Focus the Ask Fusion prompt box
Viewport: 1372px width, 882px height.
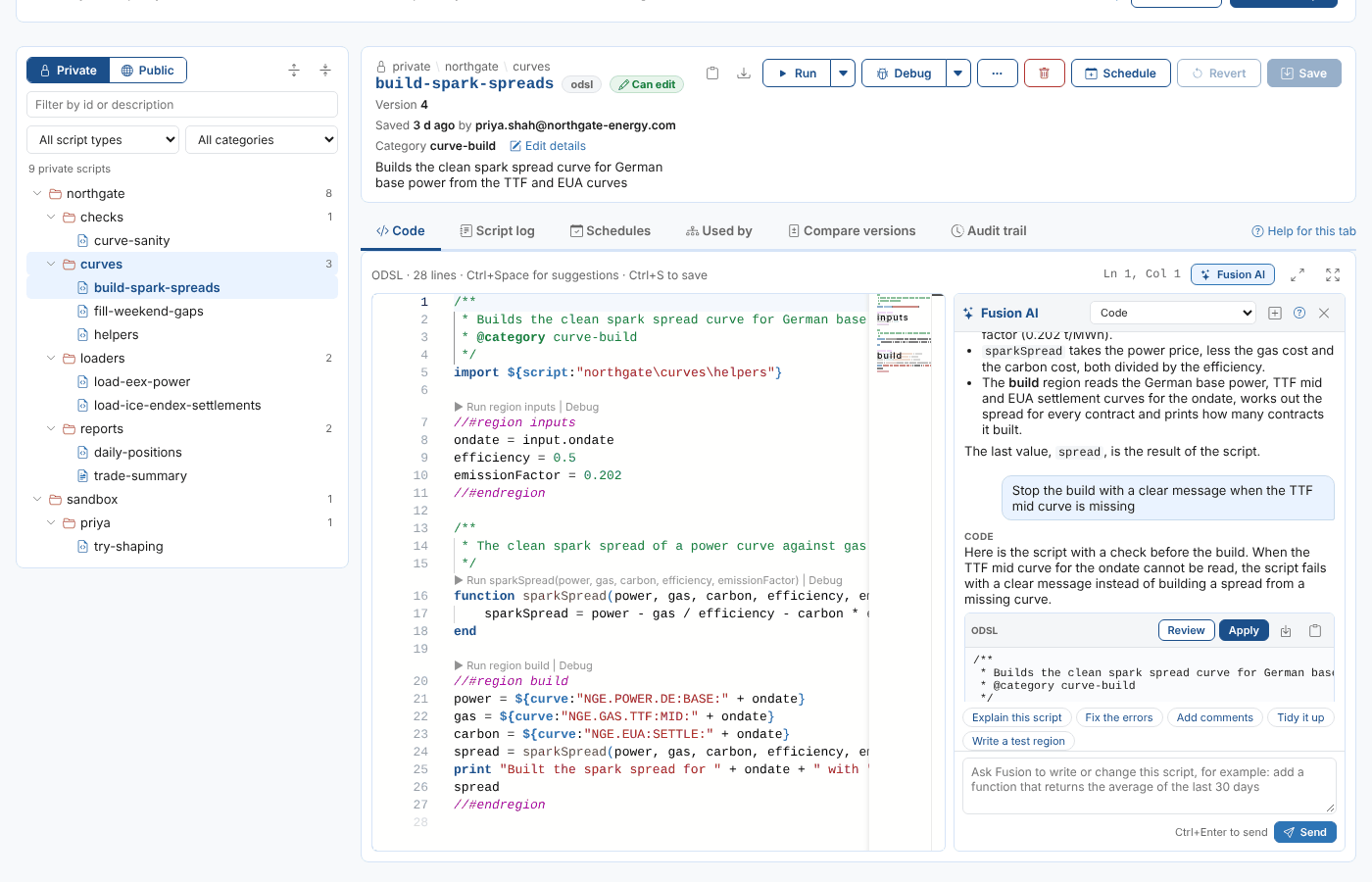[x=1150, y=786]
